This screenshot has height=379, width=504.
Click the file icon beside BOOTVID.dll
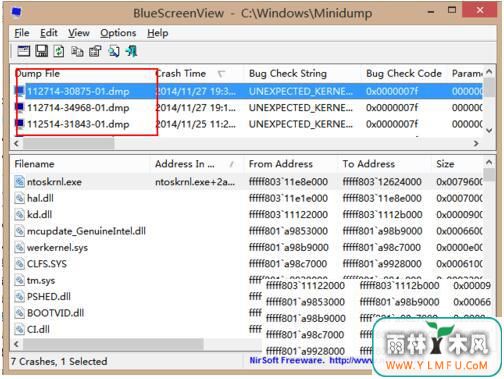(20, 313)
